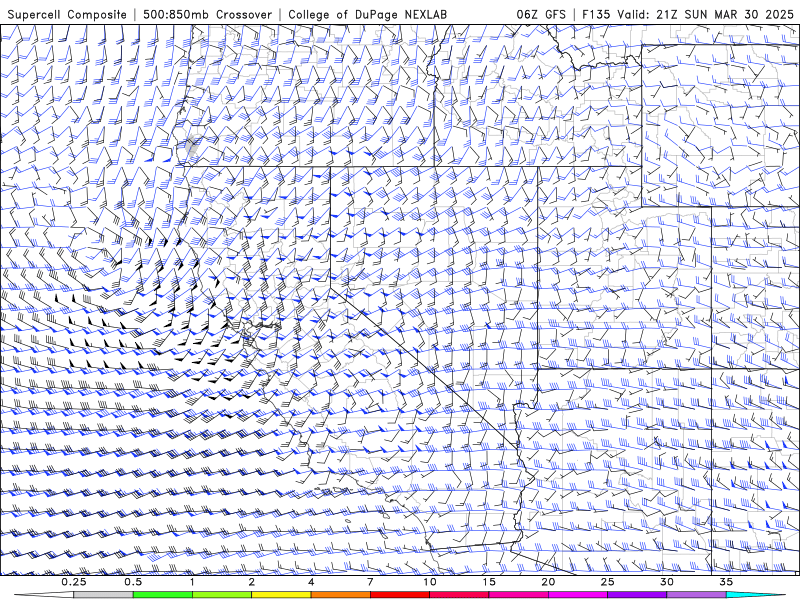Click the "06Z GFS" model run label
The width and height of the screenshot is (800, 600).
click(541, 15)
